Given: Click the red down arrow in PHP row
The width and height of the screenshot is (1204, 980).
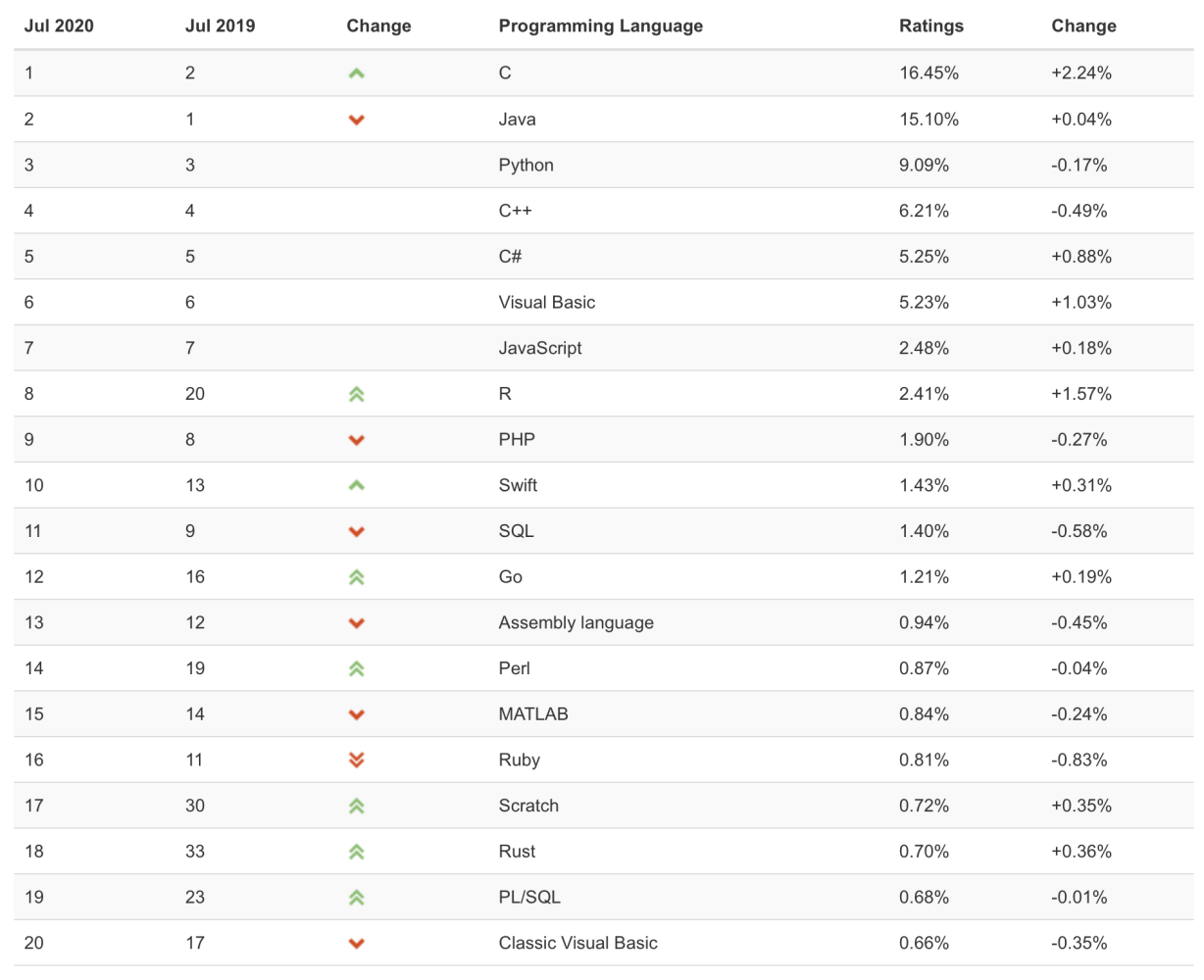Looking at the screenshot, I should click(x=357, y=440).
